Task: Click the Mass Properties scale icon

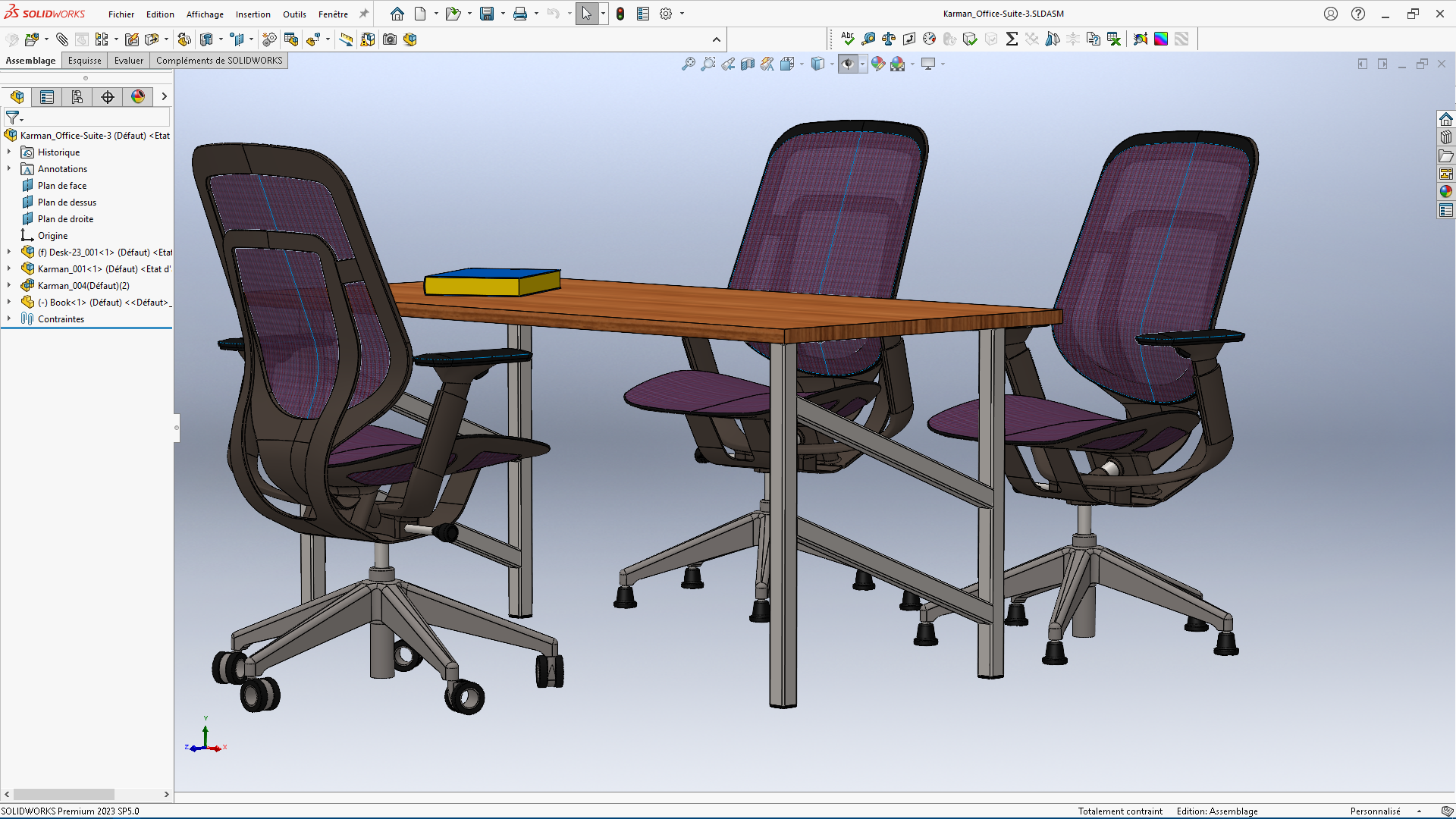Action: (889, 39)
